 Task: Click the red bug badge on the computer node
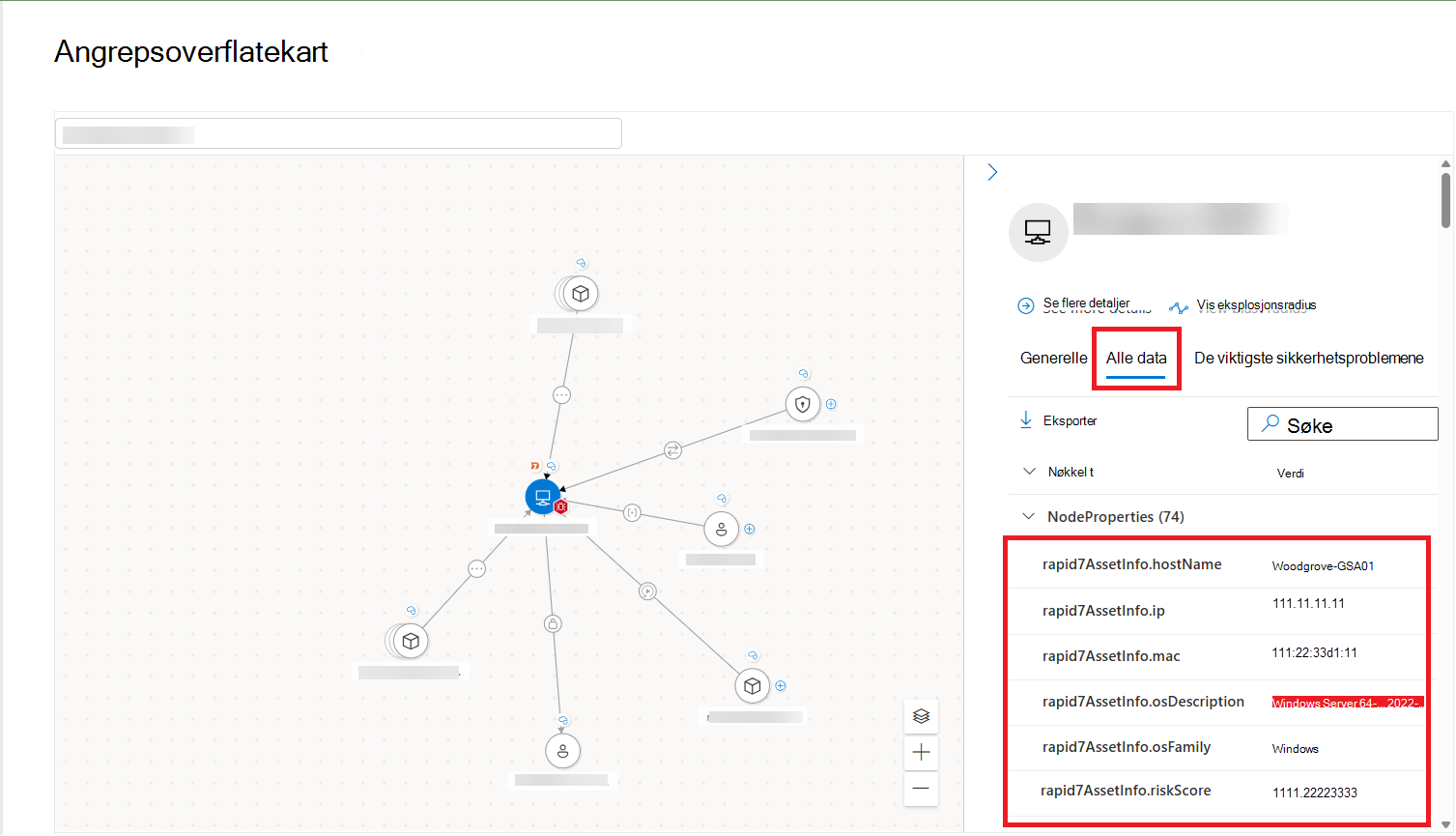pos(561,507)
